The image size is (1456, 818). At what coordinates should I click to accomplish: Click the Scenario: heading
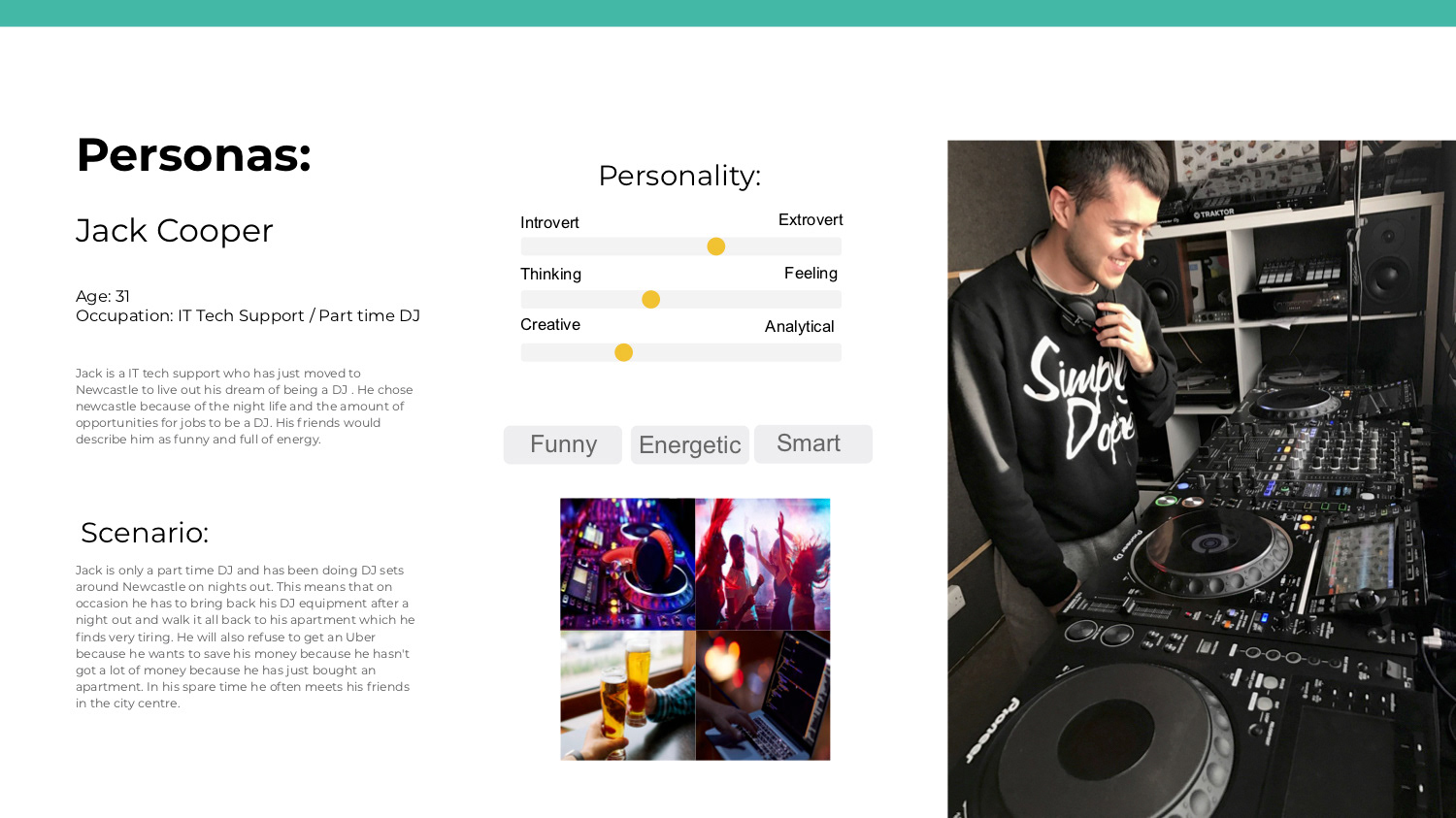(x=145, y=533)
